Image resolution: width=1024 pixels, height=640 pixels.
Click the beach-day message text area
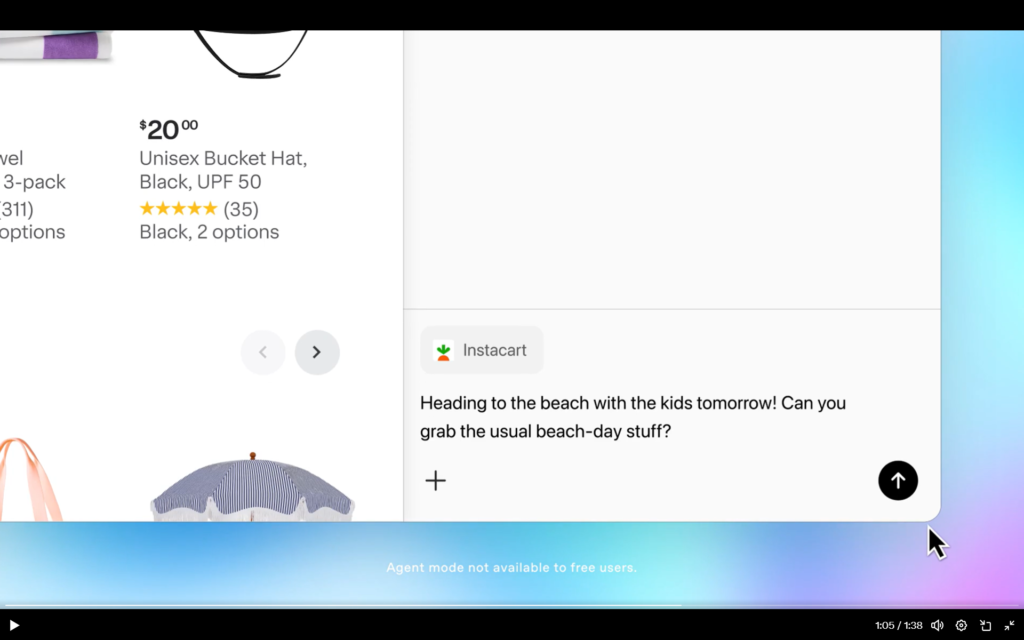coord(632,417)
